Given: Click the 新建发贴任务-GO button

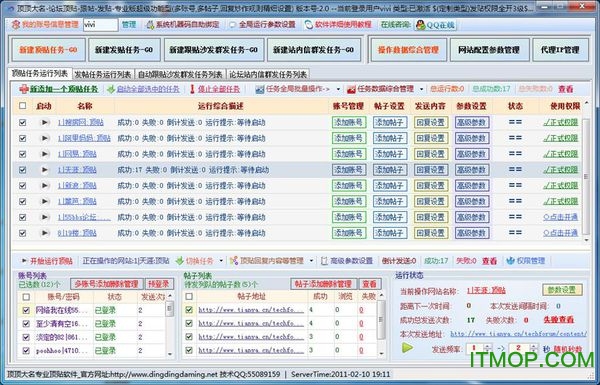Looking at the screenshot, I should (x=124, y=50).
